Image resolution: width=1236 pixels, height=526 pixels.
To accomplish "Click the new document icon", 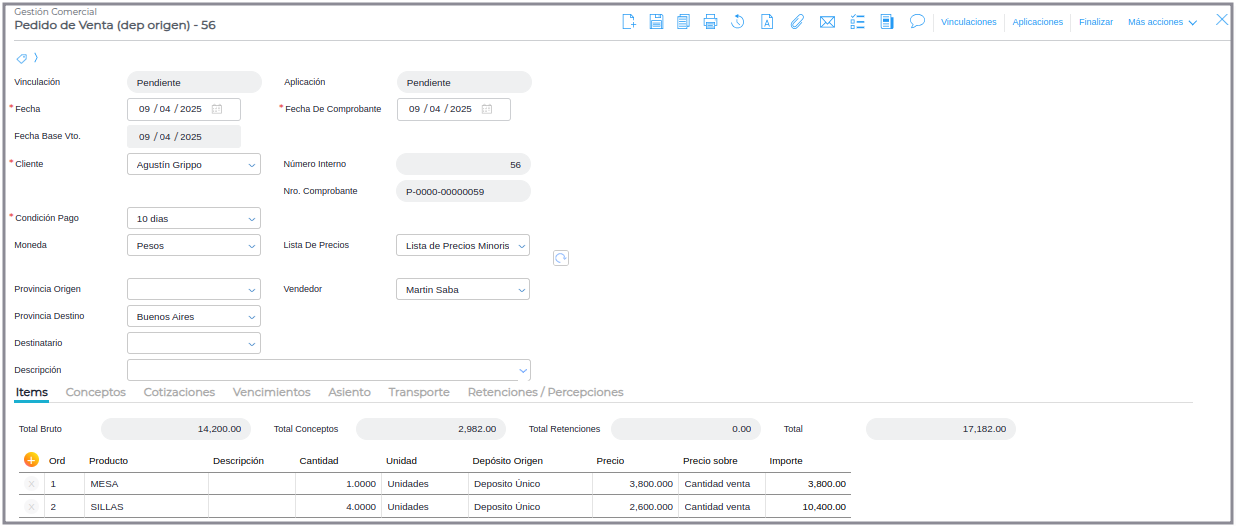I will coord(629,22).
